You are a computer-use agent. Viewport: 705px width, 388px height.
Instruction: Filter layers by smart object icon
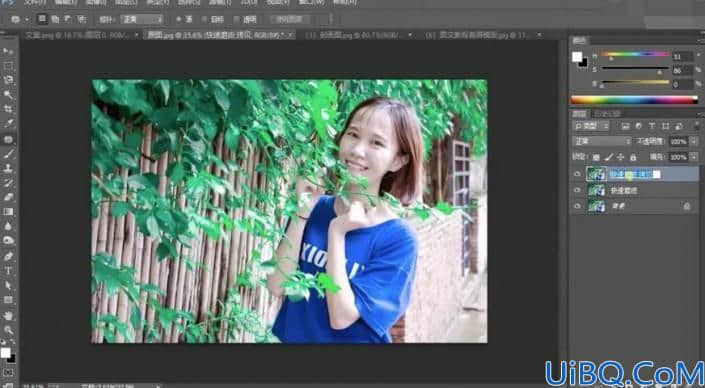tap(678, 126)
